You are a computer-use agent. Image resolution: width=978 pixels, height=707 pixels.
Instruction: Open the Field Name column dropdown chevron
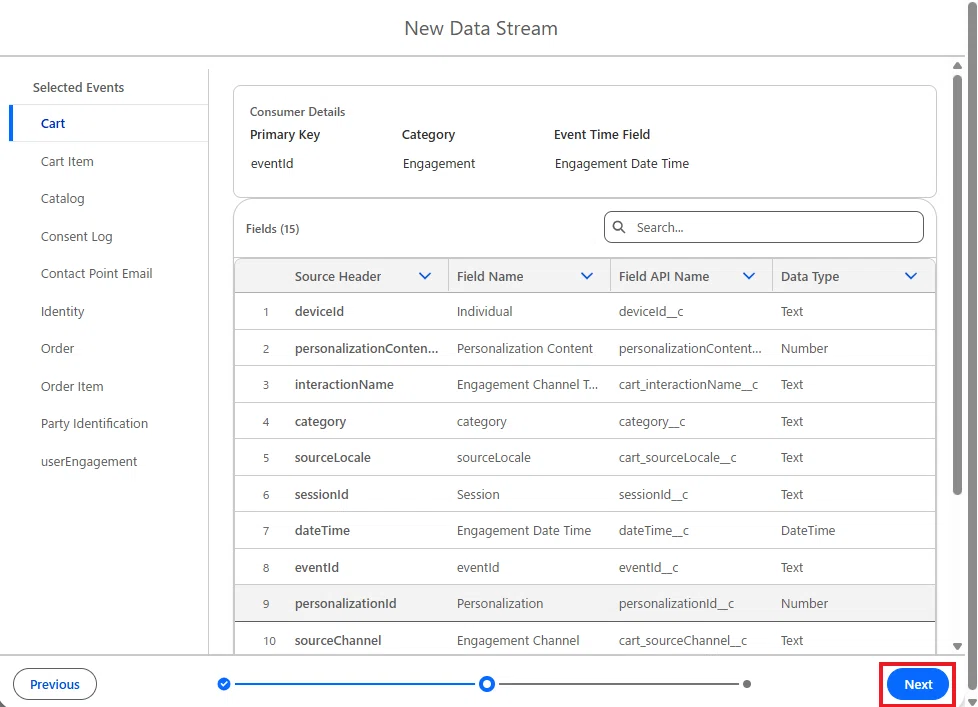point(587,276)
